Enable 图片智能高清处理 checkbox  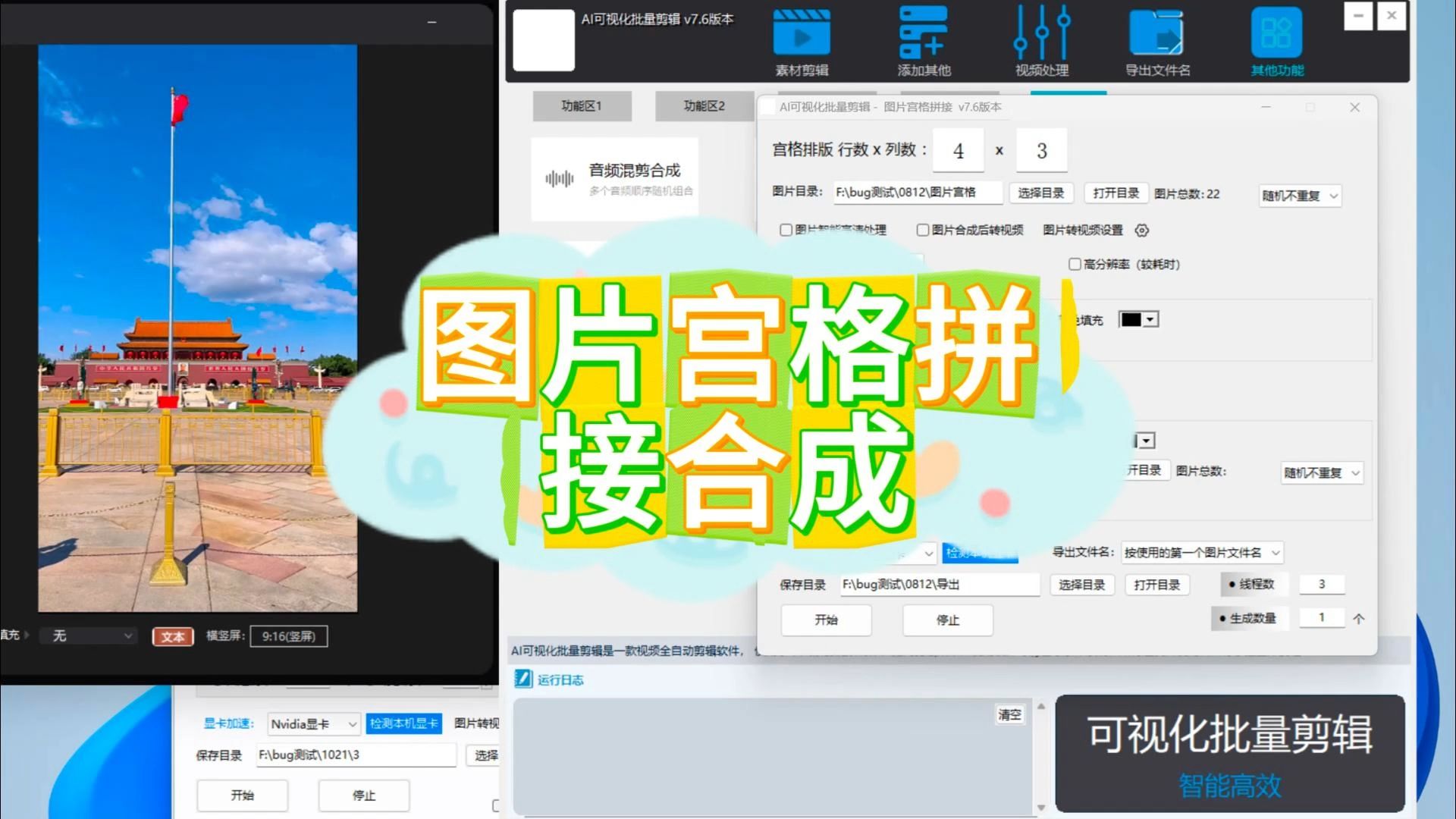click(x=786, y=230)
